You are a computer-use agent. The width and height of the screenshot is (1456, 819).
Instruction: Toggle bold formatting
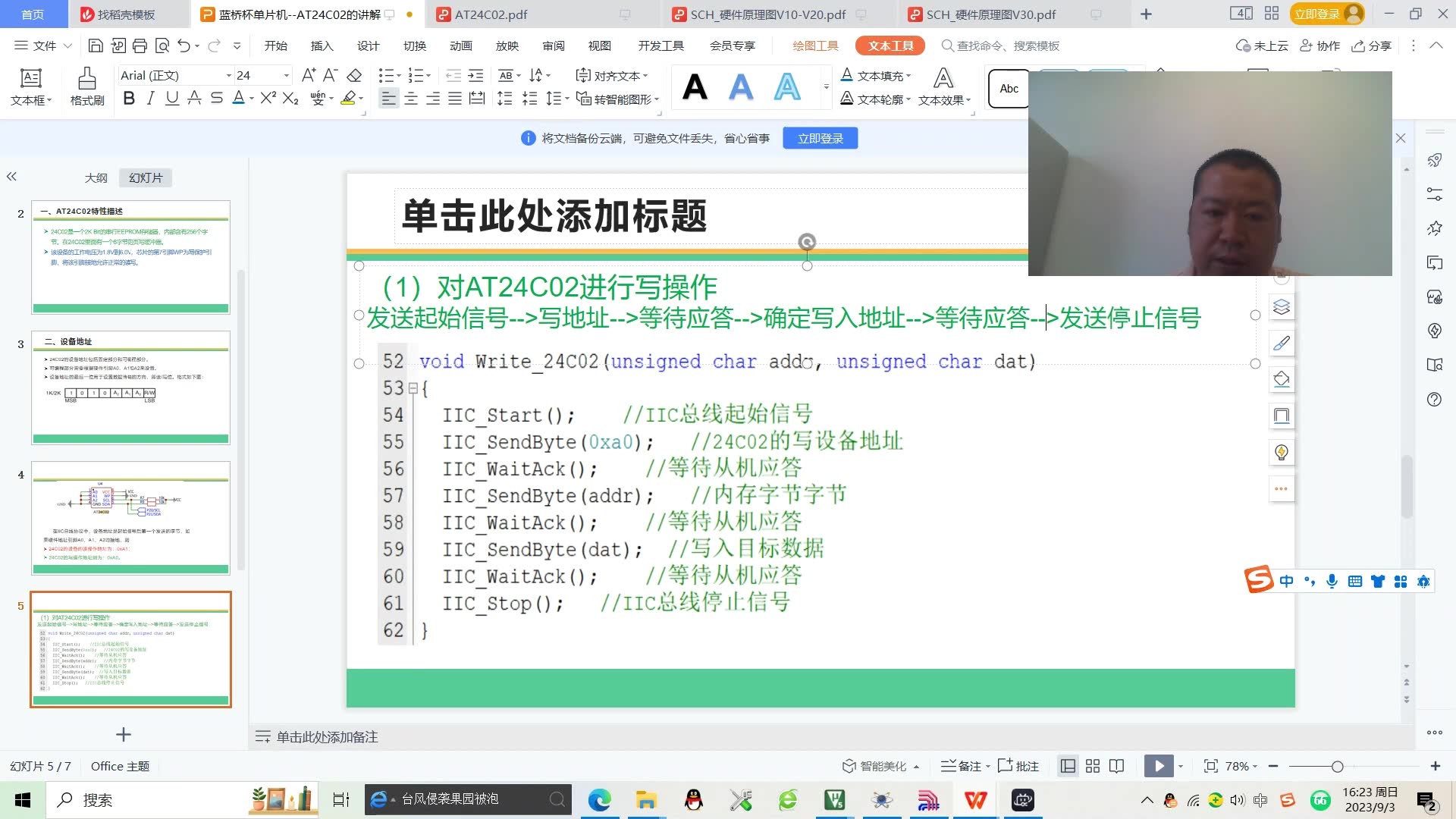pyautogui.click(x=129, y=99)
